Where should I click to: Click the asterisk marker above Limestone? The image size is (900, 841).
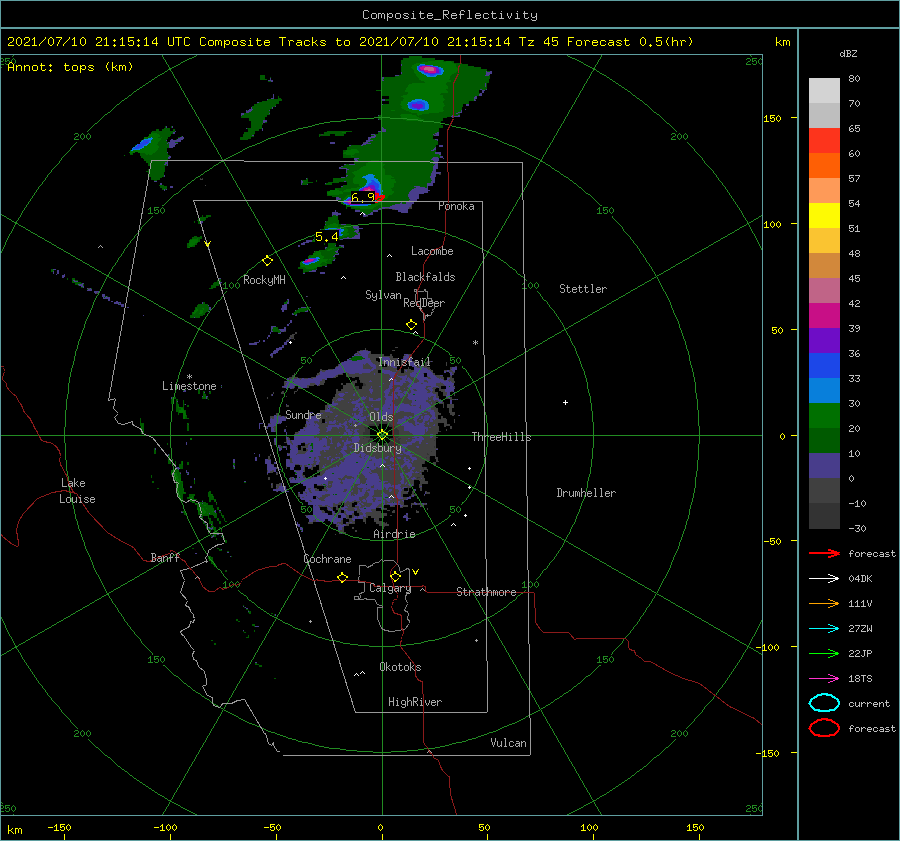point(189,377)
